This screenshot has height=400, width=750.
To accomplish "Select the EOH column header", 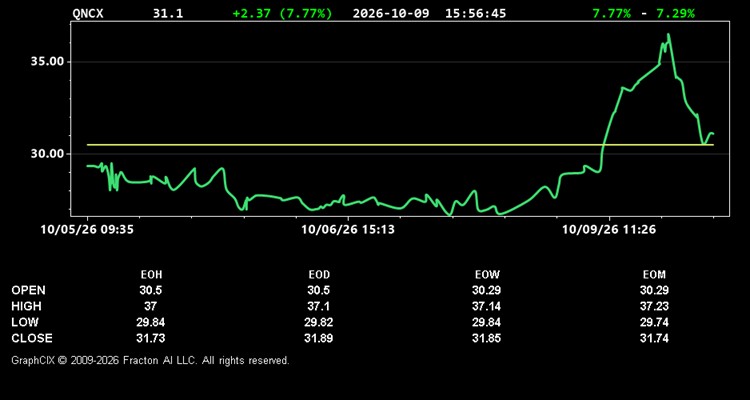I will [151, 275].
